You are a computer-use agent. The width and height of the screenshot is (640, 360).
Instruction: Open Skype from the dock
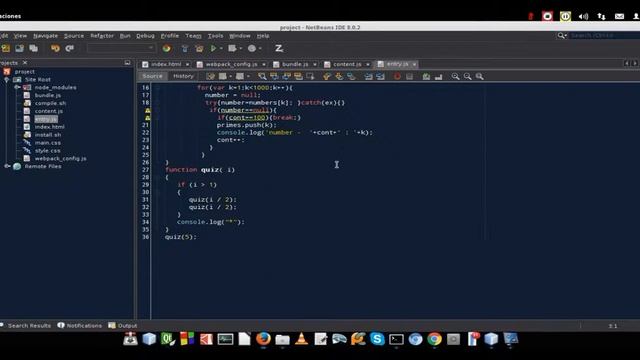tap(377, 339)
